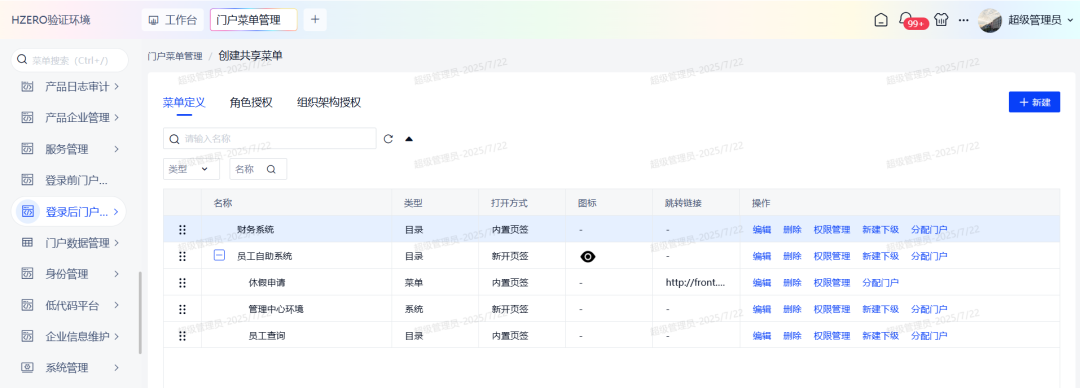1080x388 pixels.
Task: Click 权限管理 link for 休假申请 row
Action: coord(832,283)
